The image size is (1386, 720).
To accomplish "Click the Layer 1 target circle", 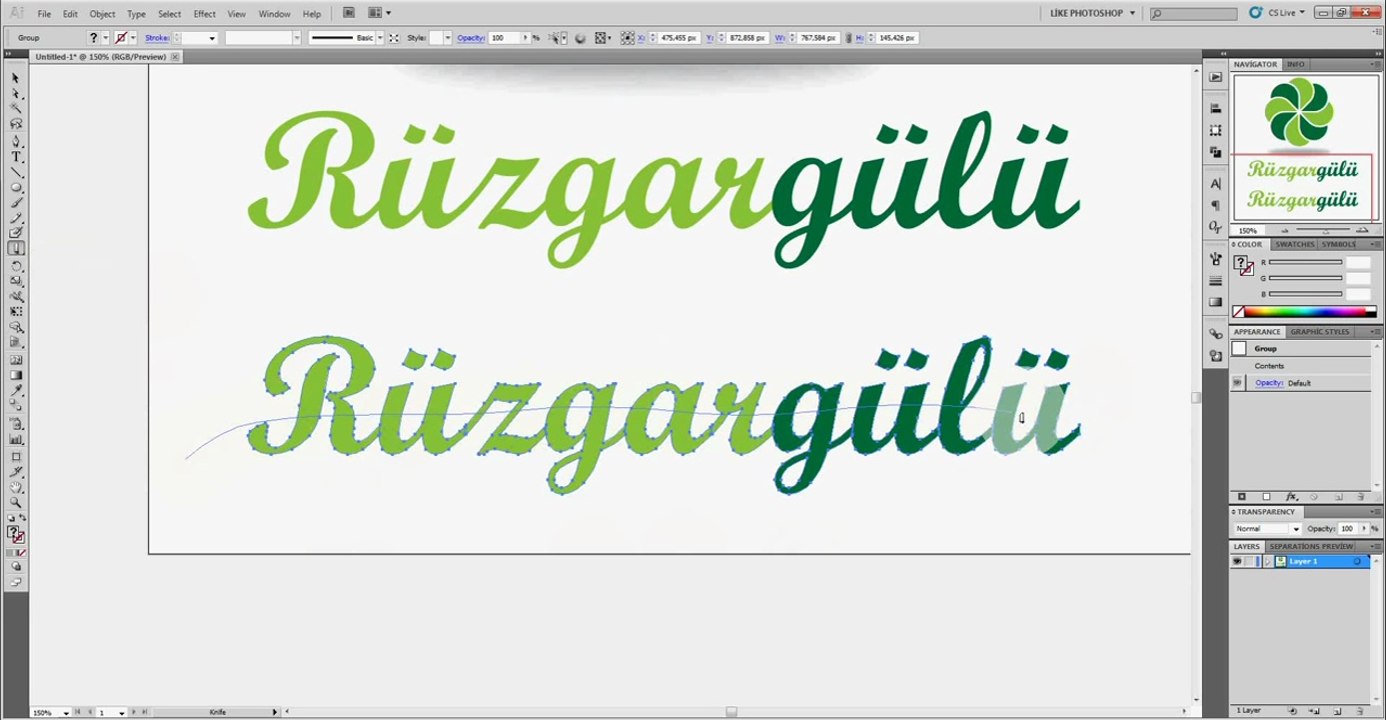I will tap(1357, 562).
